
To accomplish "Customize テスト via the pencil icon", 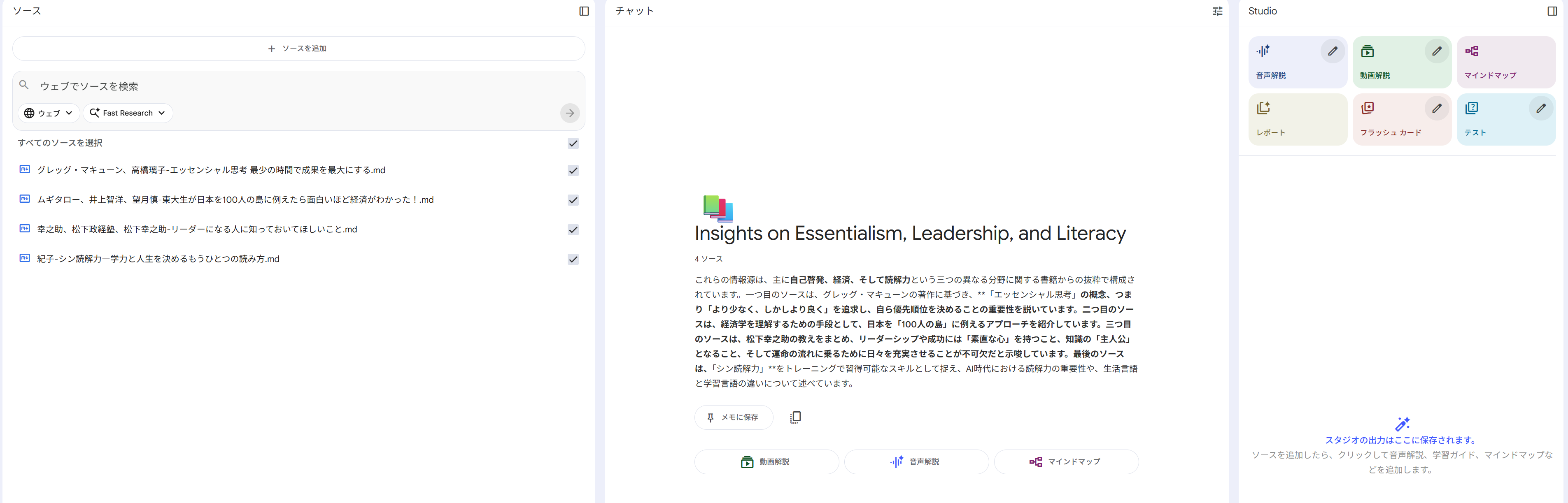I will pos(1540,108).
